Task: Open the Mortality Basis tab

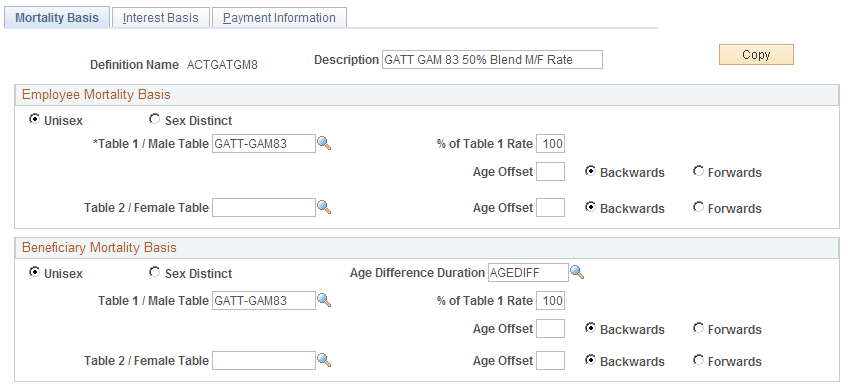Action: [x=57, y=17]
